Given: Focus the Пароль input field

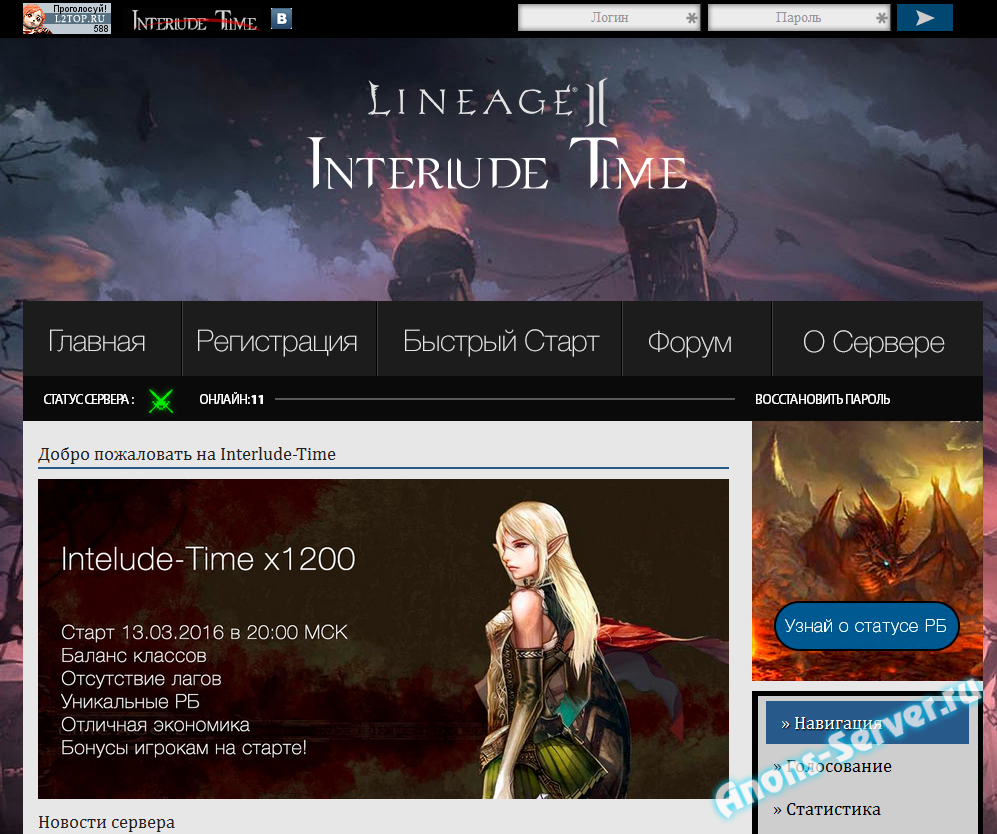Looking at the screenshot, I should coord(798,18).
